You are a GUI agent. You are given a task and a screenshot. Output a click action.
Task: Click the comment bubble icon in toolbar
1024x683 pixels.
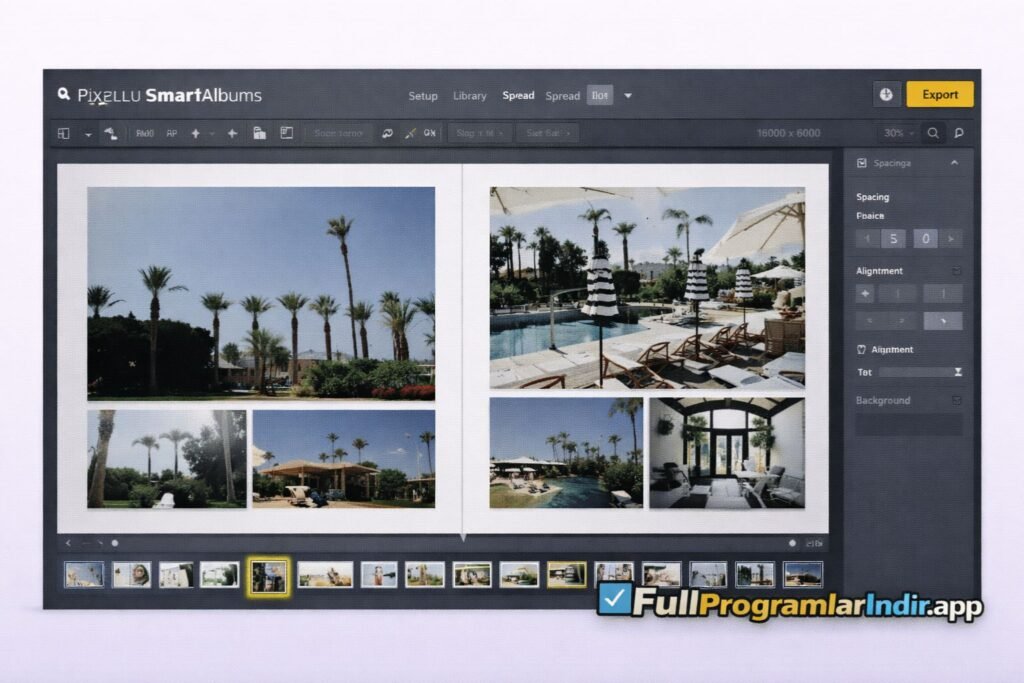tap(959, 133)
